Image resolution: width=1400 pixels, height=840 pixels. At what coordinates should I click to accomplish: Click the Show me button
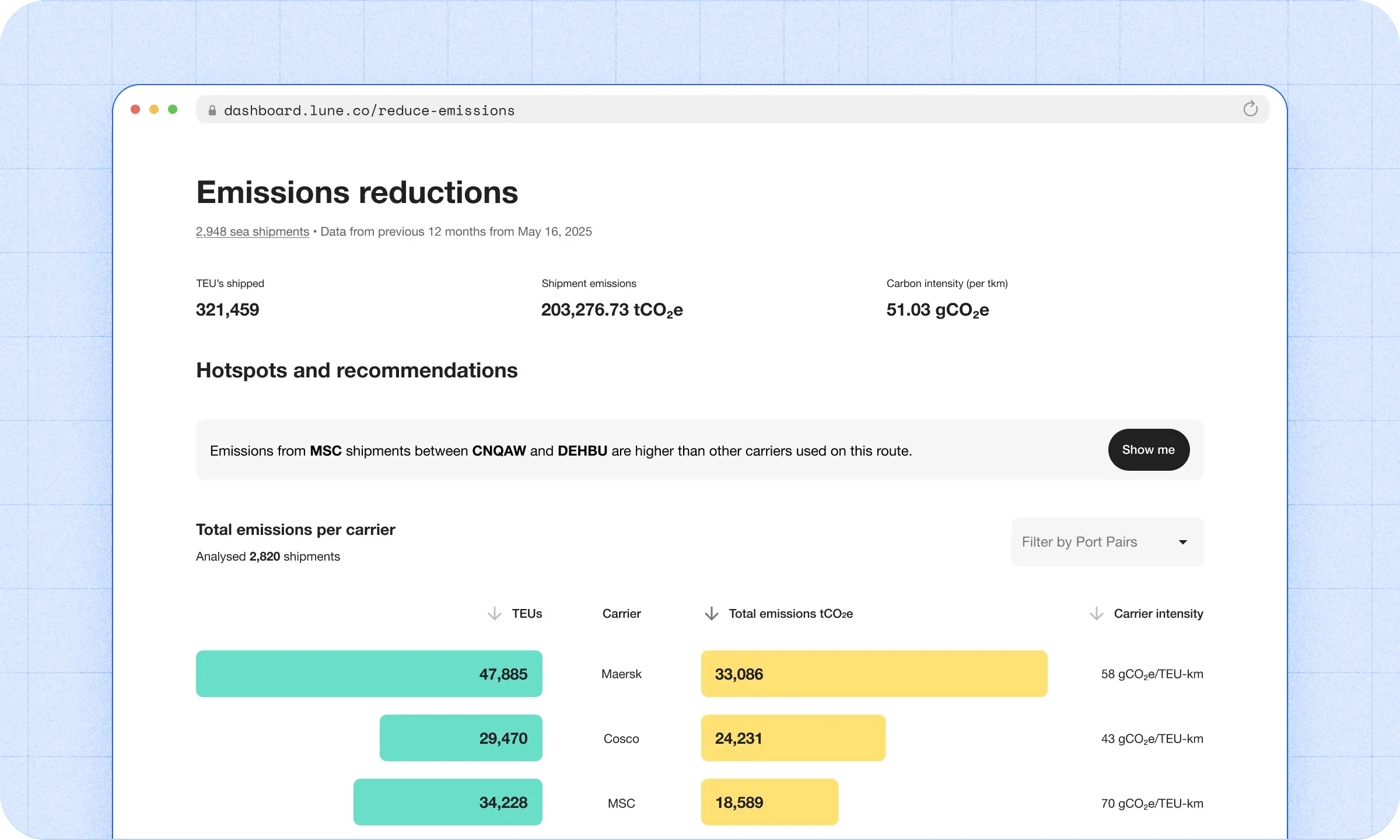point(1148,450)
